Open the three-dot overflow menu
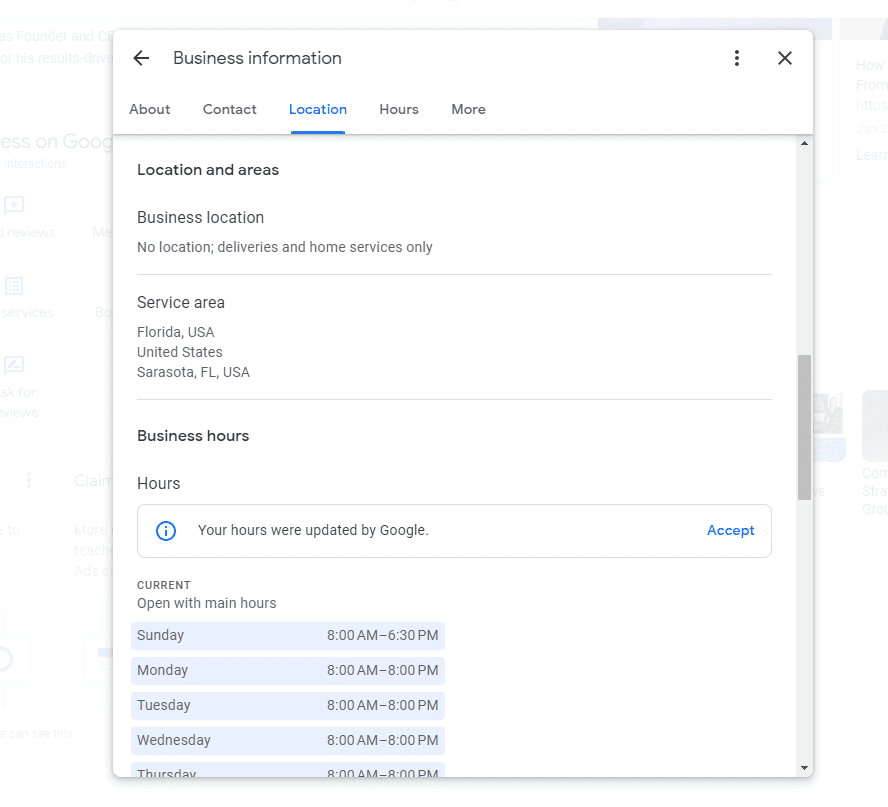 pyautogui.click(x=737, y=58)
